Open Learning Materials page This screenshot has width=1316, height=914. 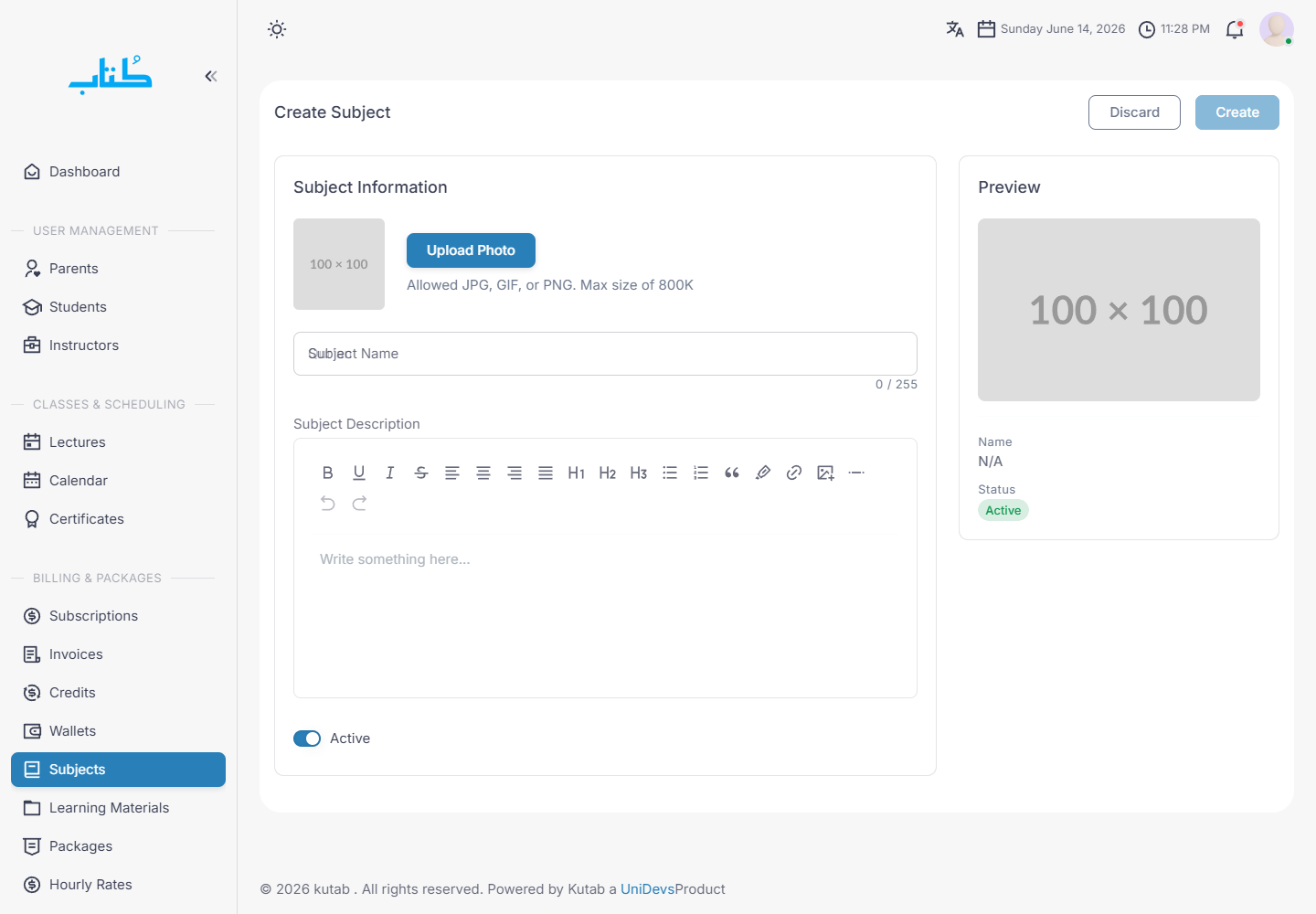coord(118,808)
